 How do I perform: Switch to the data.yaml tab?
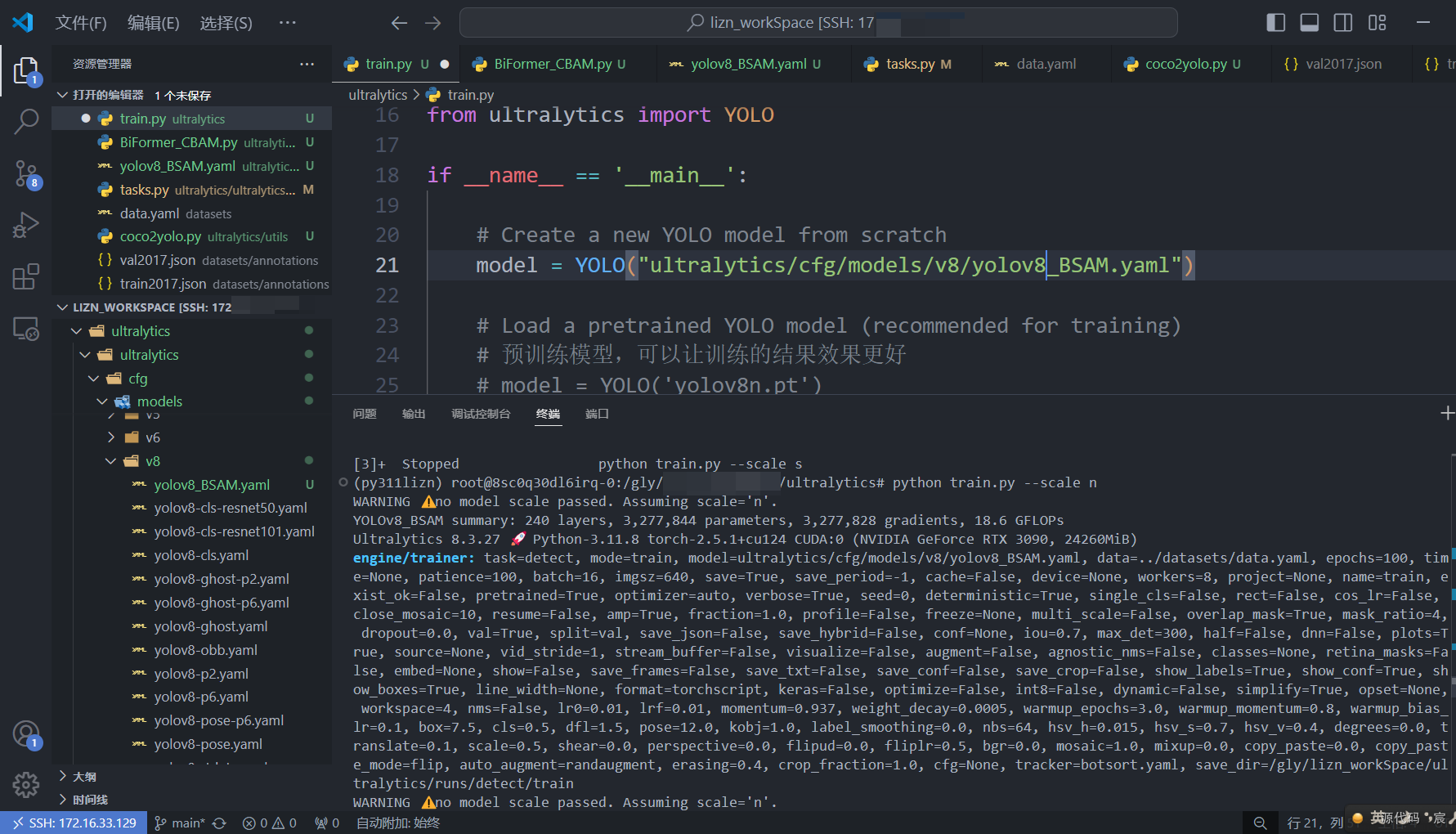[x=1046, y=64]
